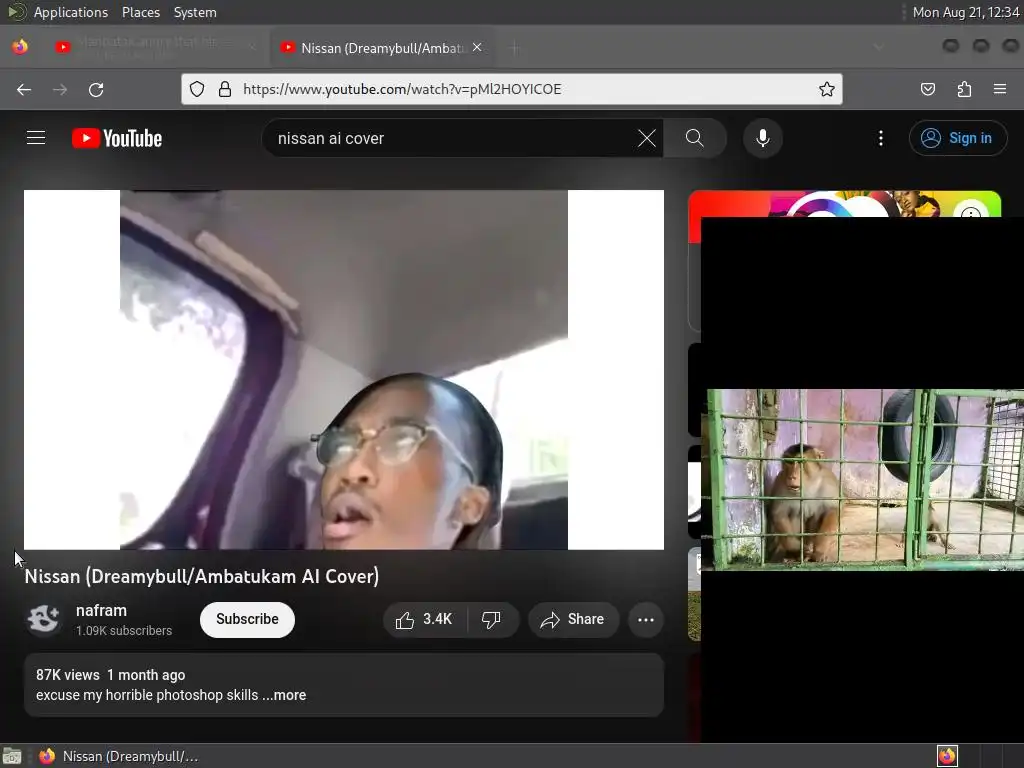Expand description with ...more

[284, 696]
